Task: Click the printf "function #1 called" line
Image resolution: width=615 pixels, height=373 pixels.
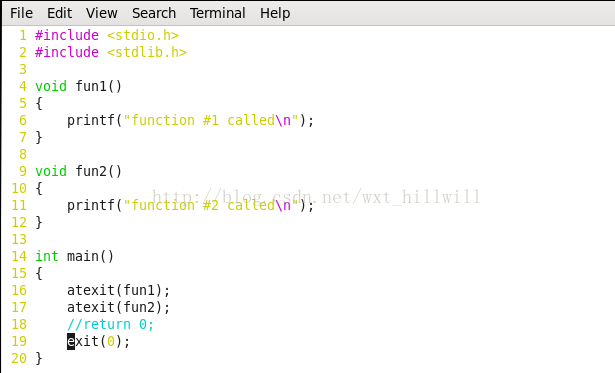Action: (190, 120)
